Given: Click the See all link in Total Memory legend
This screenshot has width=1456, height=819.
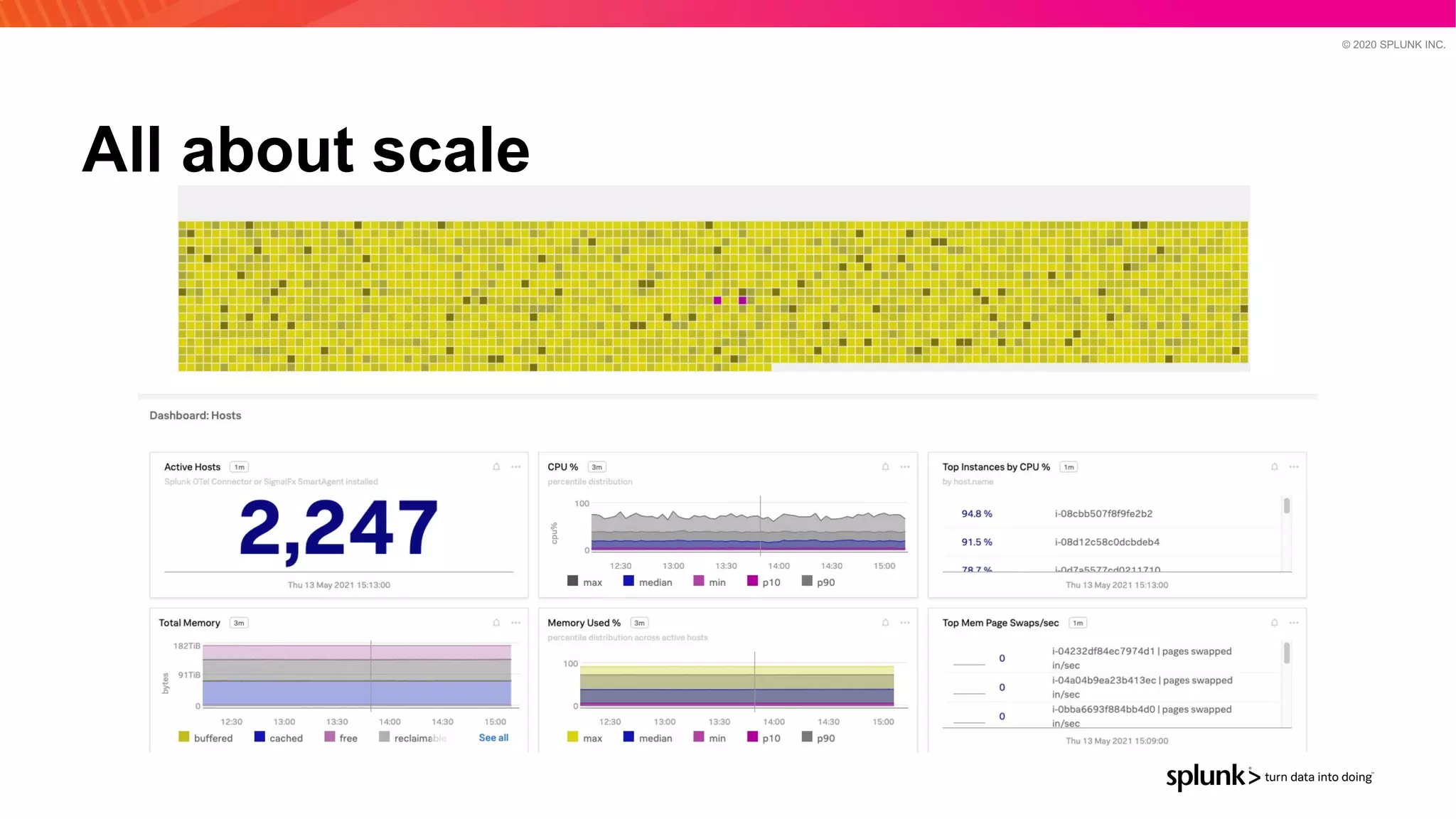Looking at the screenshot, I should 493,738.
